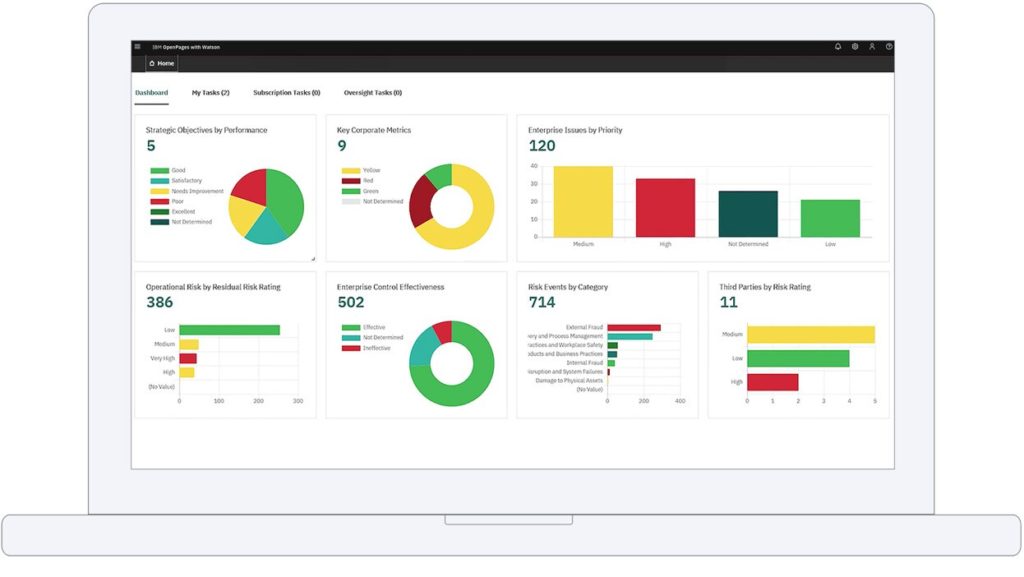Image resolution: width=1024 pixels, height=577 pixels.
Task: Open the notifications bell icon
Action: (x=838, y=46)
